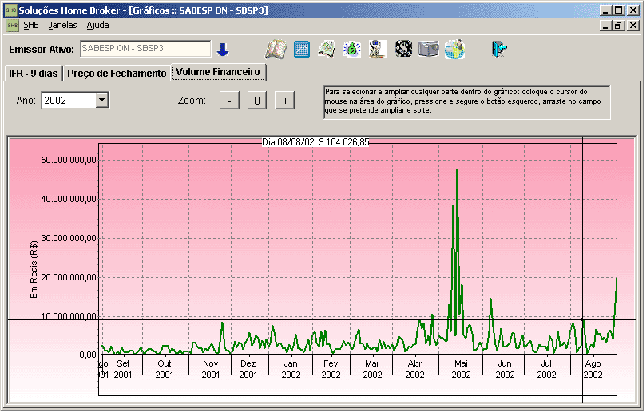
Task: Open the gray safe vault icon
Action: click(428, 49)
